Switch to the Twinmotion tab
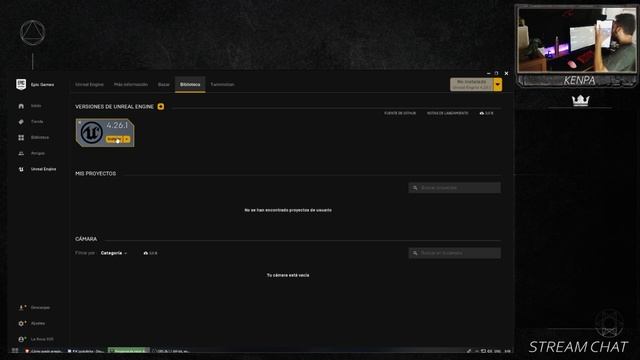 [222, 84]
